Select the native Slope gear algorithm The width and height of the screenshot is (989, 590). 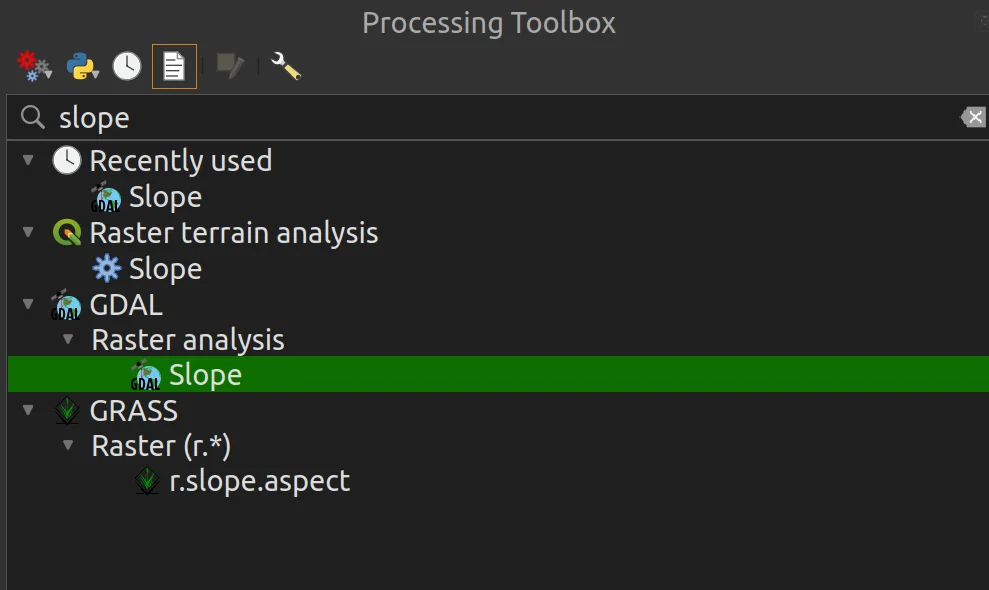point(165,269)
